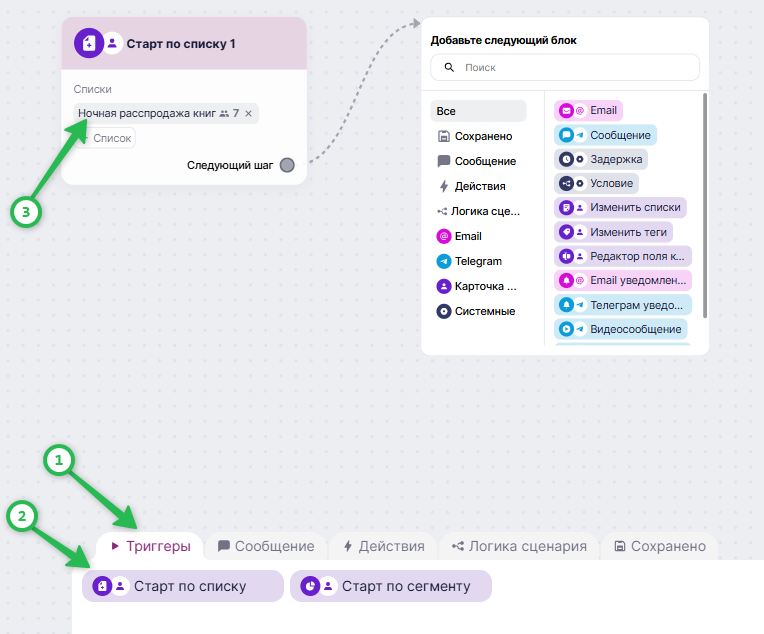Add the Старт по списку trigger
Image resolution: width=764 pixels, height=634 pixels.
point(183,586)
